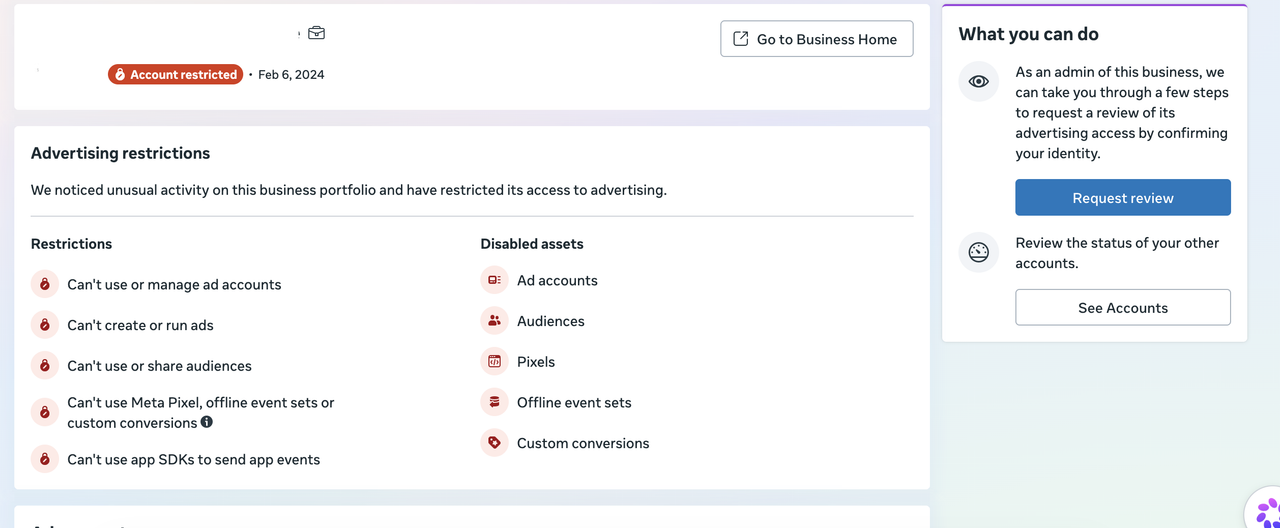Click the Feb 6, 2024 date text
Screen dimensions: 1280x528
click(x=291, y=74)
